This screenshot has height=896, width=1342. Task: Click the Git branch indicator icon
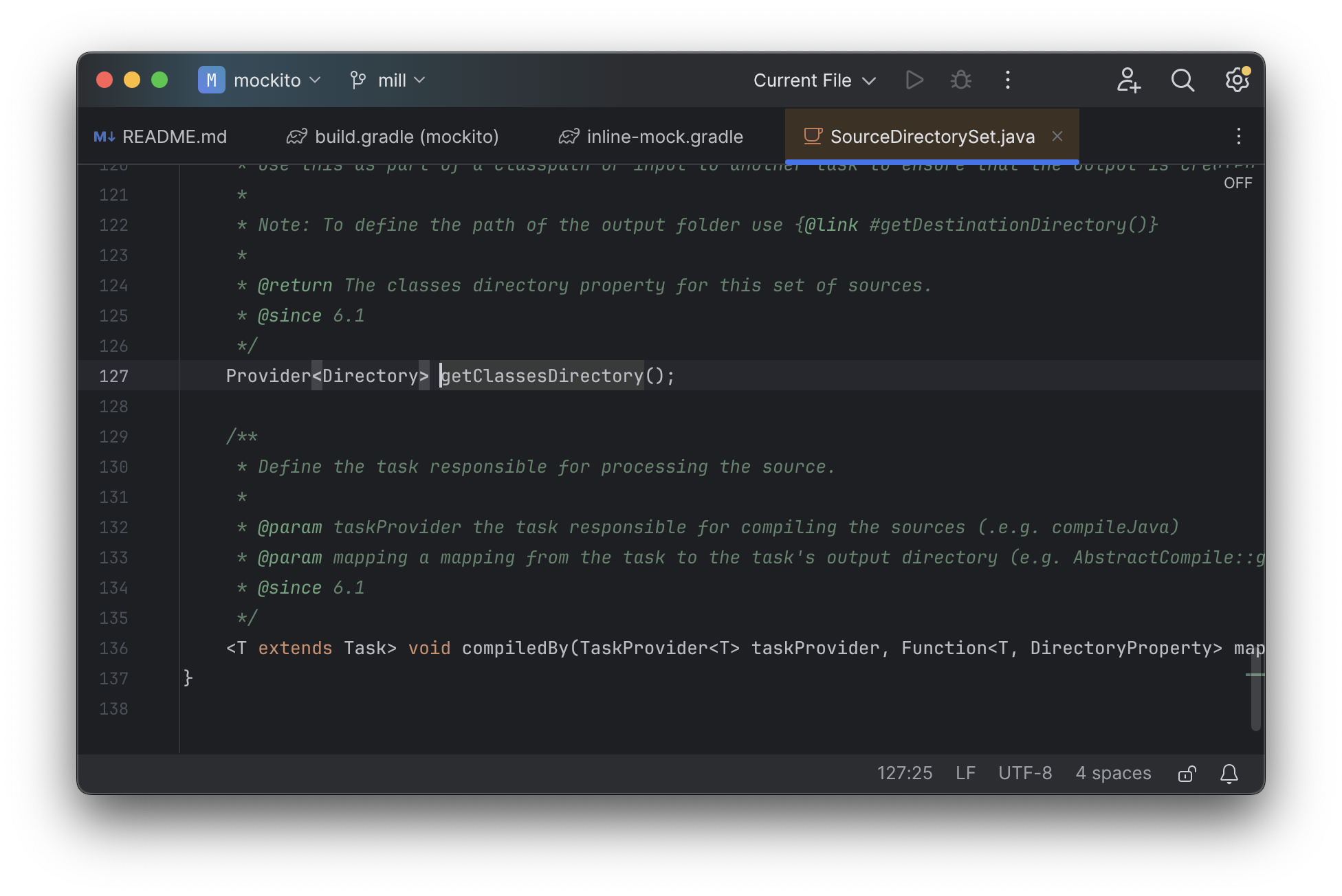(358, 79)
